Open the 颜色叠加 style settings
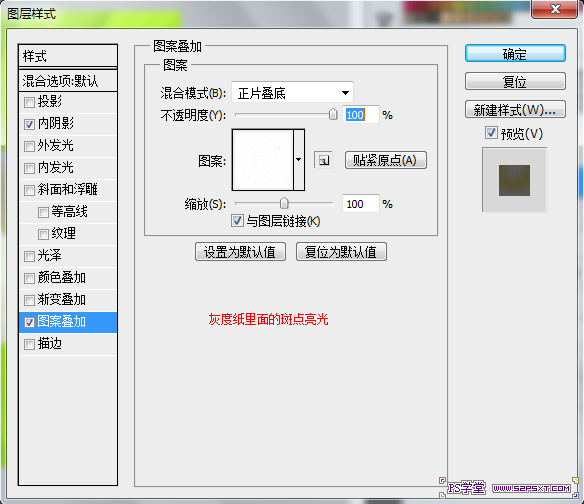 tap(62, 278)
